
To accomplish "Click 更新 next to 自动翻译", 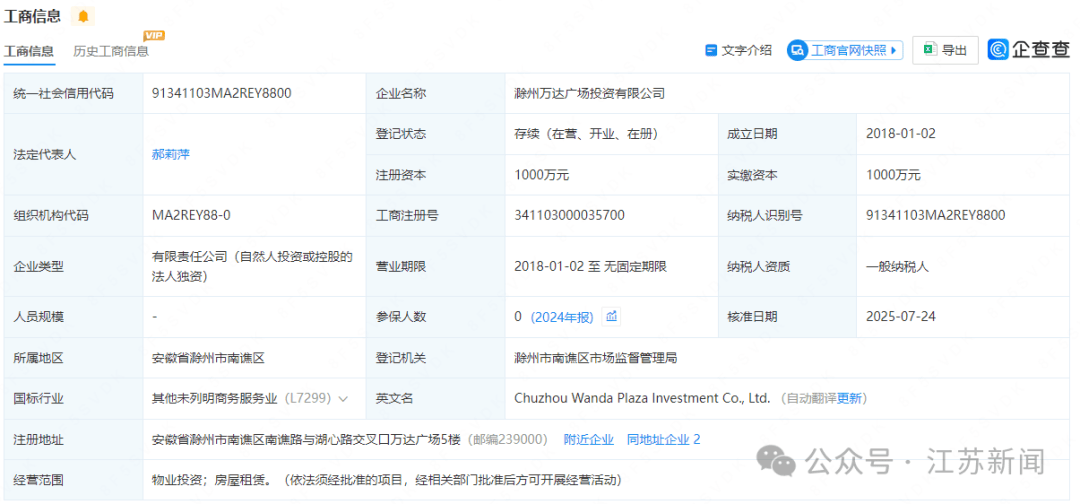I will click(x=849, y=399).
